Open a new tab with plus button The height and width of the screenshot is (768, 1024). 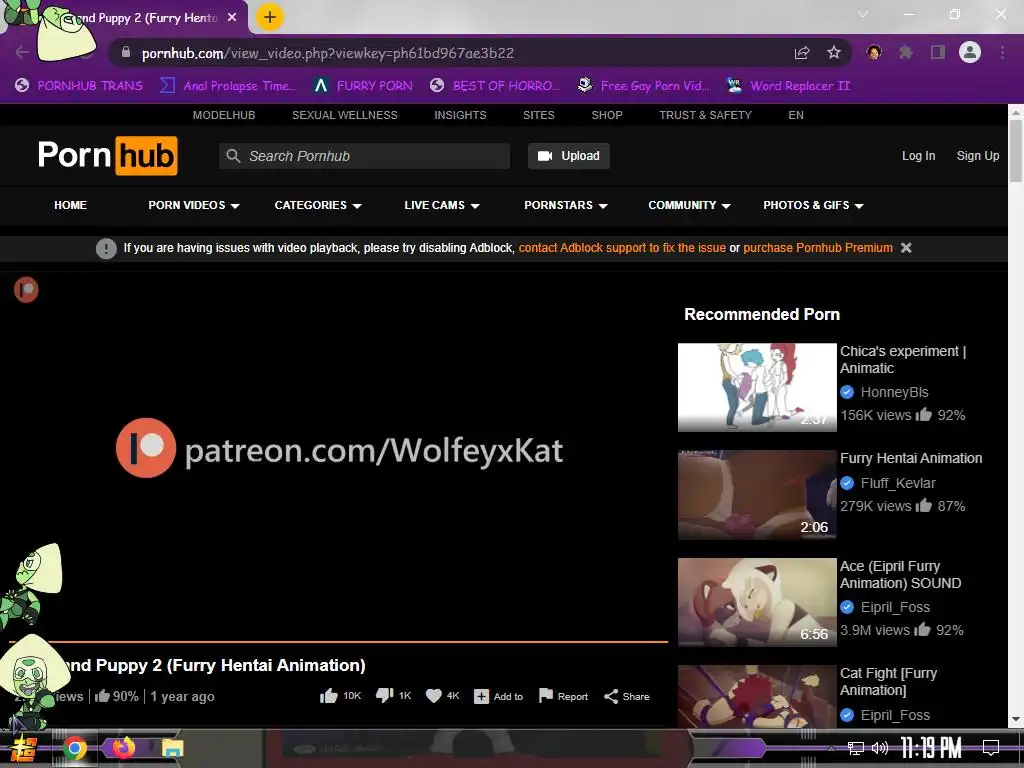point(270,17)
